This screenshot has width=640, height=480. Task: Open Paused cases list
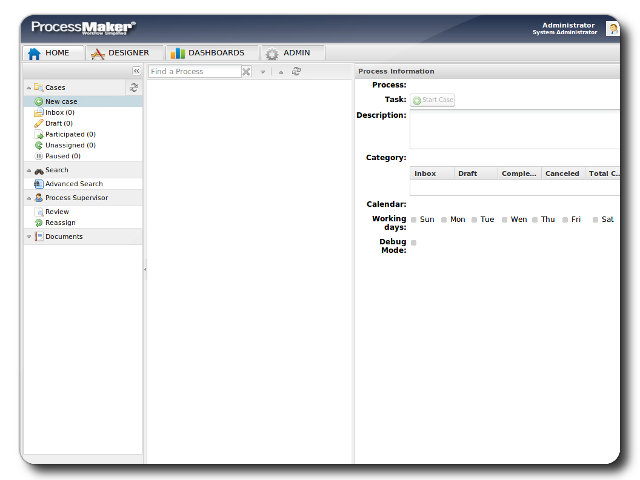pyautogui.click(x=62, y=156)
